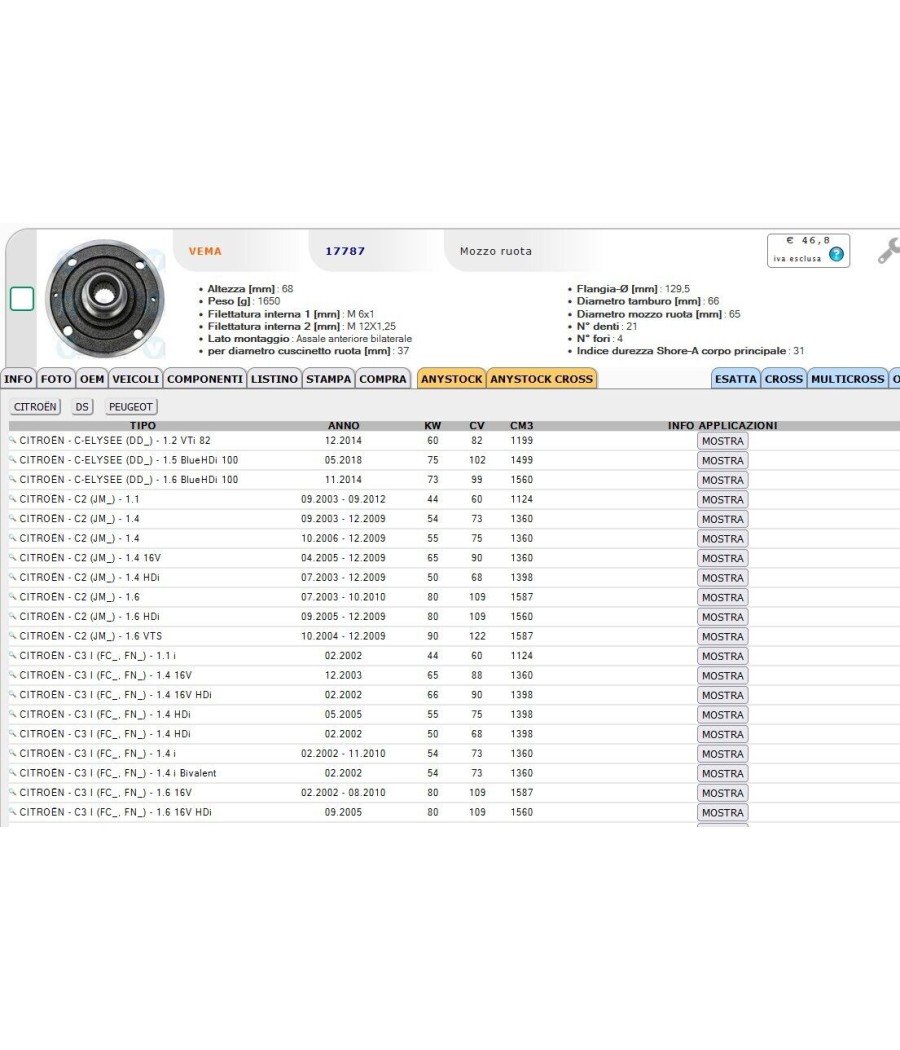Select the ANYSTOCK tab
This screenshot has height=1050, width=900.
point(451,379)
